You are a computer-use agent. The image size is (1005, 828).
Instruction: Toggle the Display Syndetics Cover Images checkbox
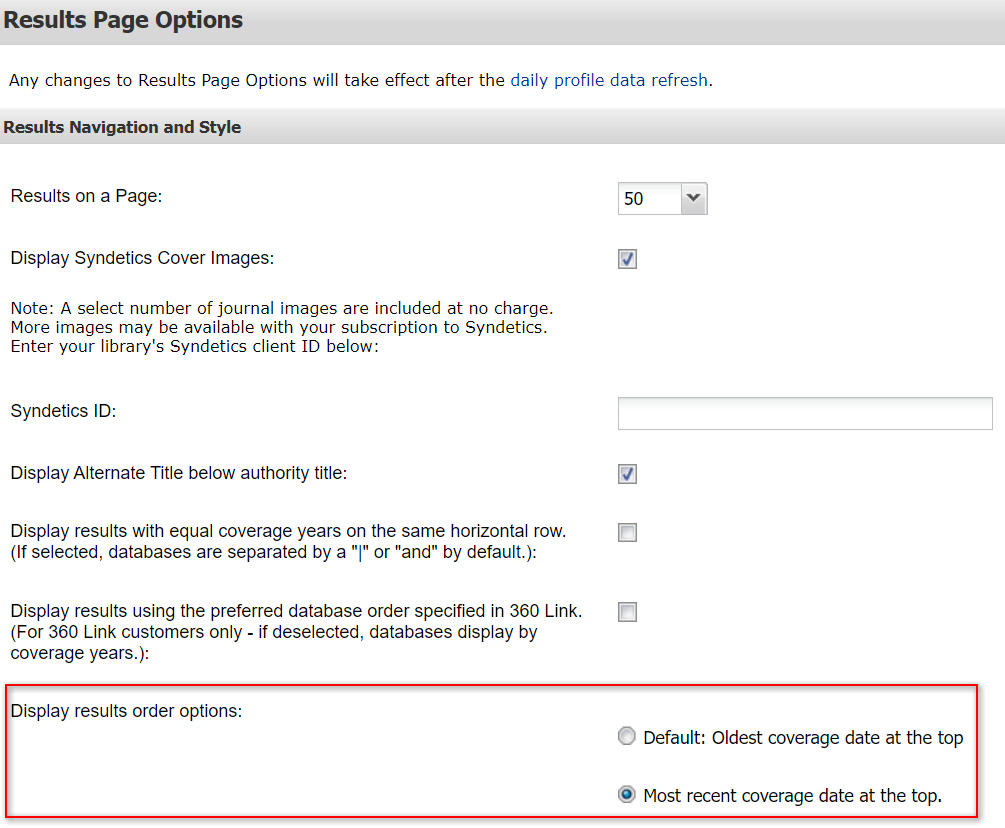(627, 260)
